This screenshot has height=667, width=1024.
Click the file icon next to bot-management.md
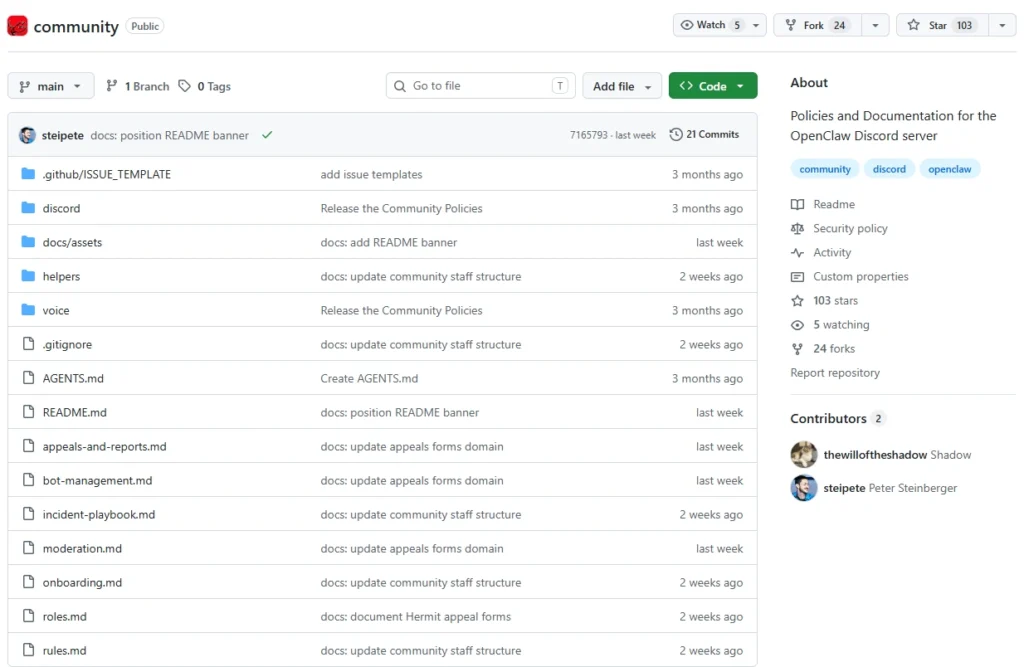pyautogui.click(x=28, y=480)
